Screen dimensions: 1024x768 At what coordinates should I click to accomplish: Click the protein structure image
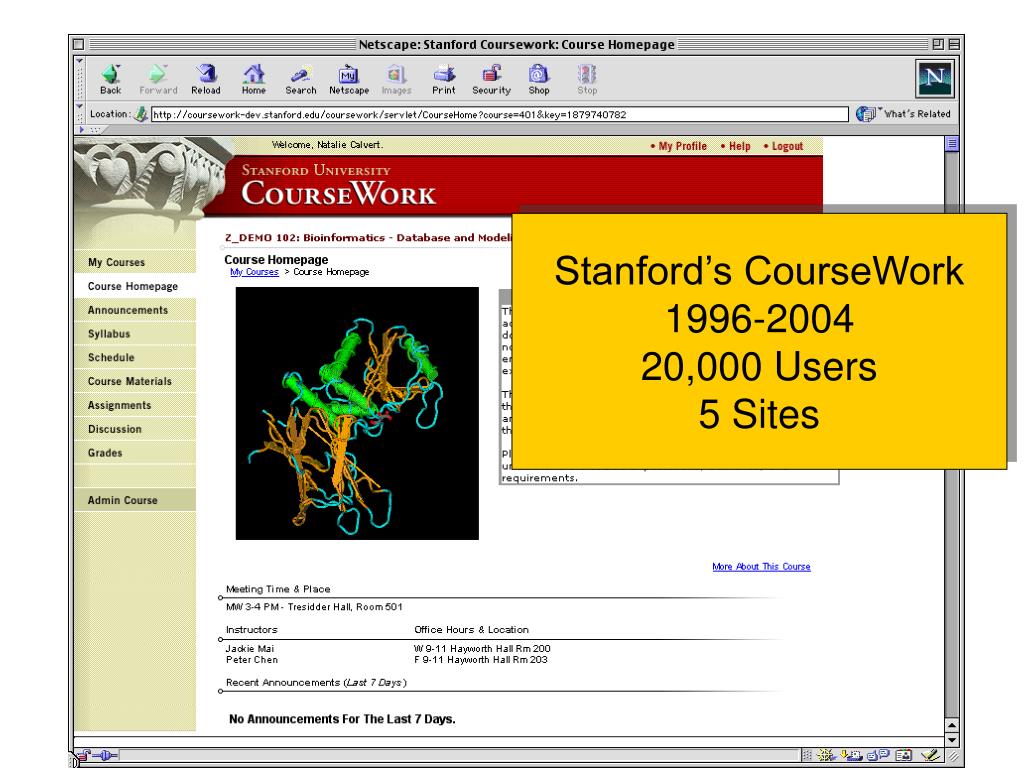pos(357,413)
